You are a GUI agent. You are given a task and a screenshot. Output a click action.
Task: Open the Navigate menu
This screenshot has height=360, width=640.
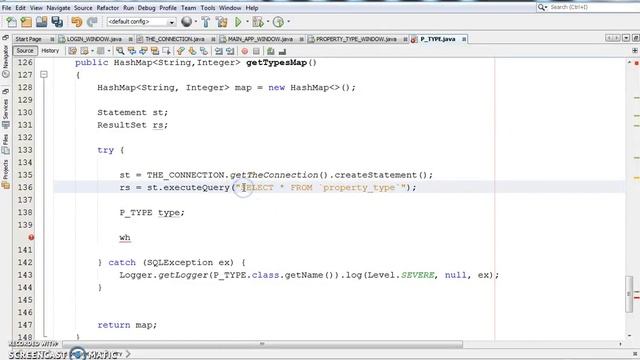click(x=58, y=8)
